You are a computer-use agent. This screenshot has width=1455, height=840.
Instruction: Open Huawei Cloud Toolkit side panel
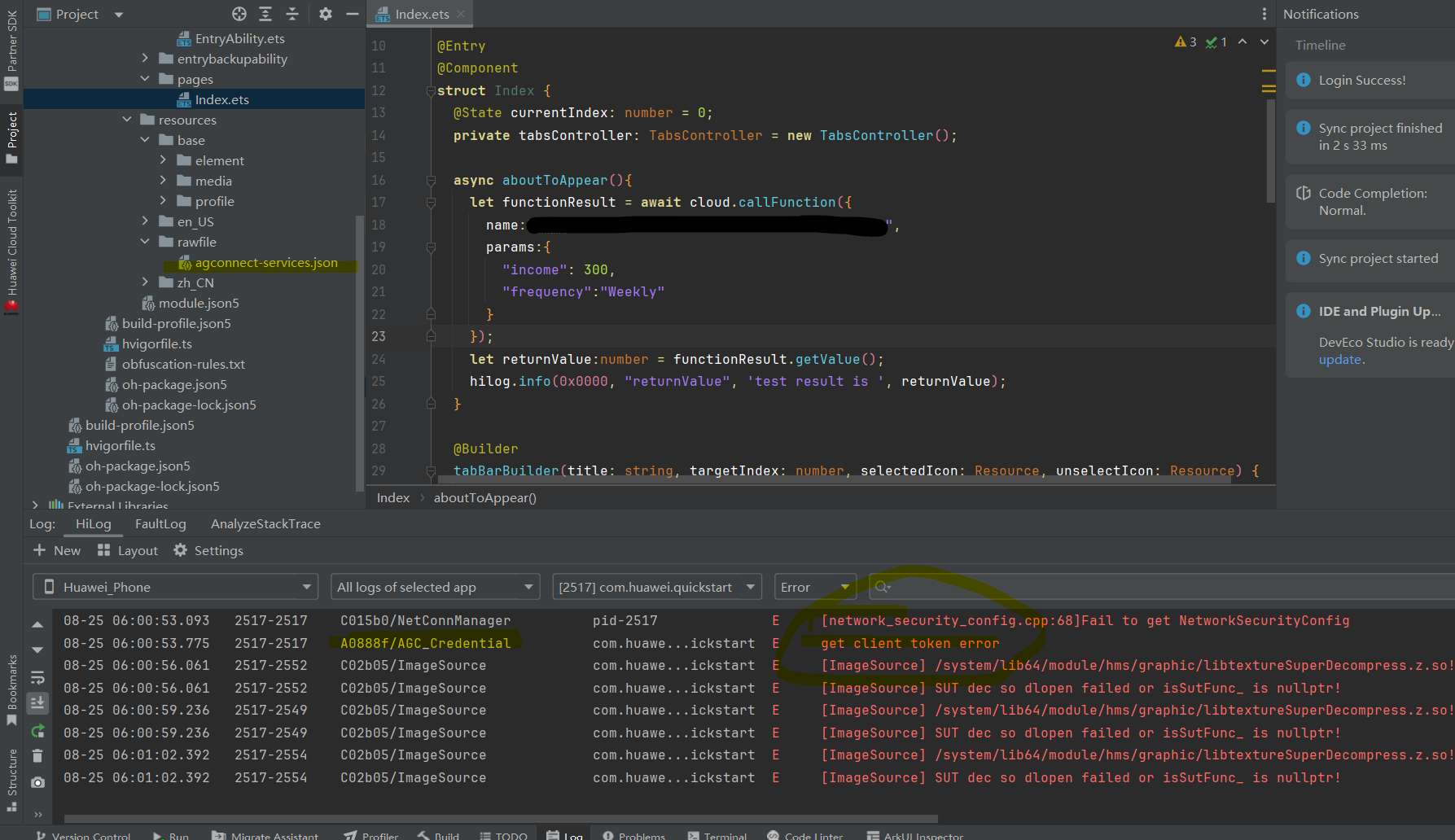(x=11, y=251)
